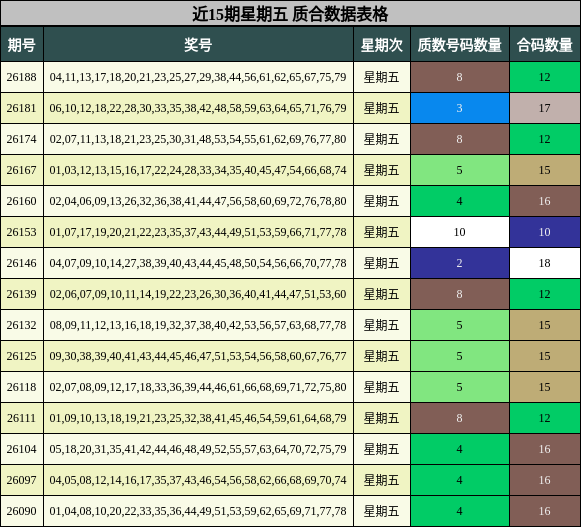The image size is (581, 527).
Task: Click period number 26167
Action: click(x=21, y=170)
